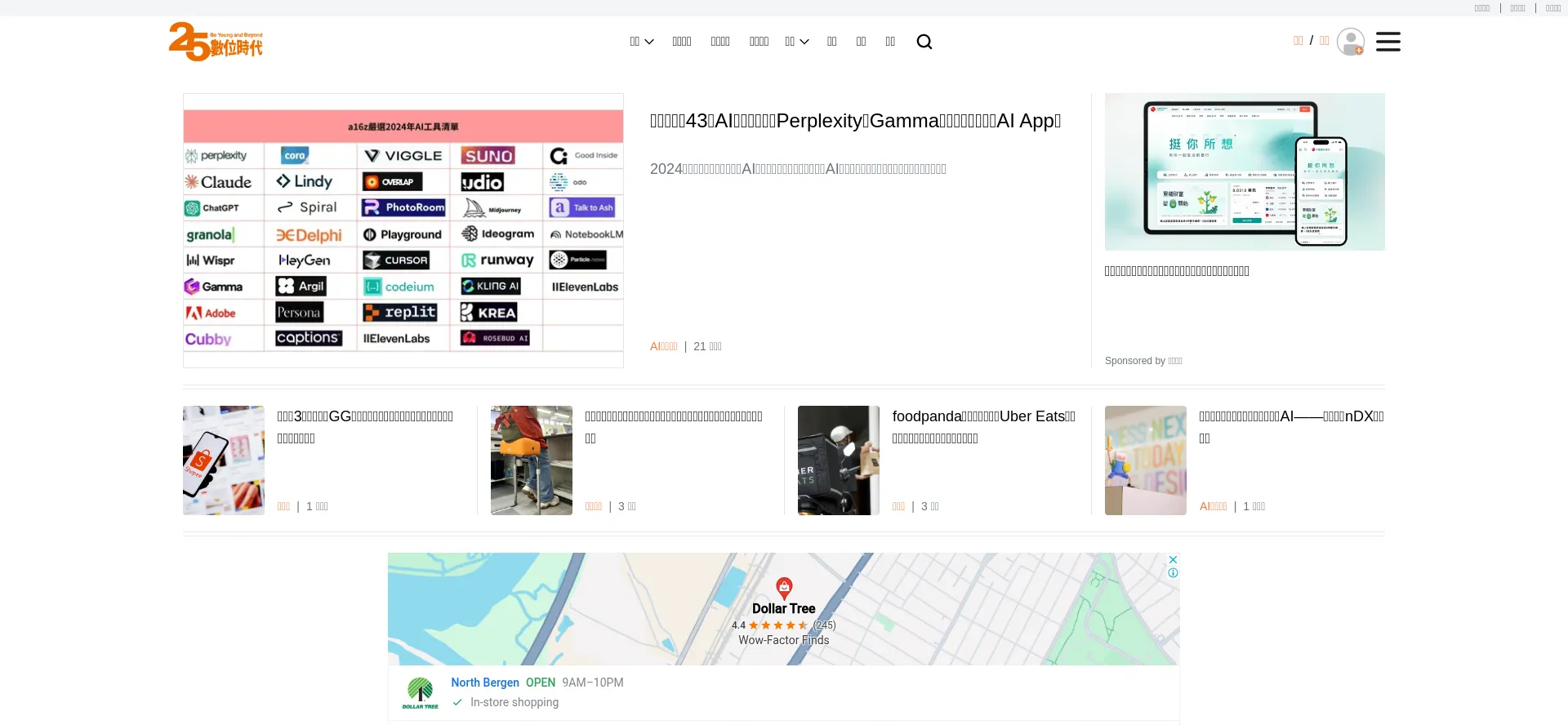Open the Uber Eats courier thumbnail

838,460
